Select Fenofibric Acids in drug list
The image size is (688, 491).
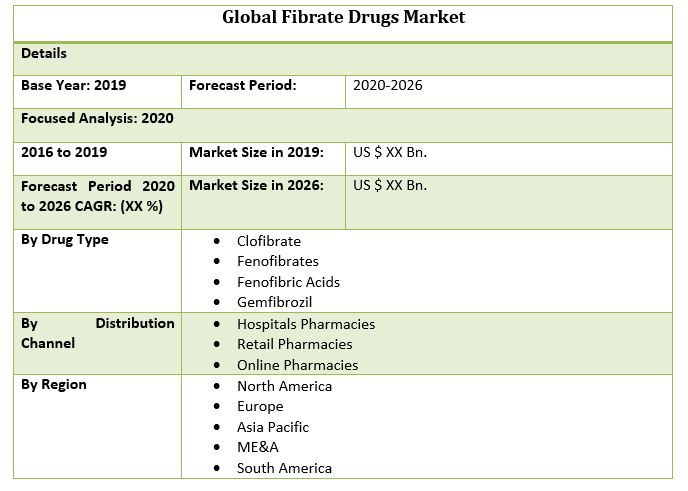click(x=288, y=282)
